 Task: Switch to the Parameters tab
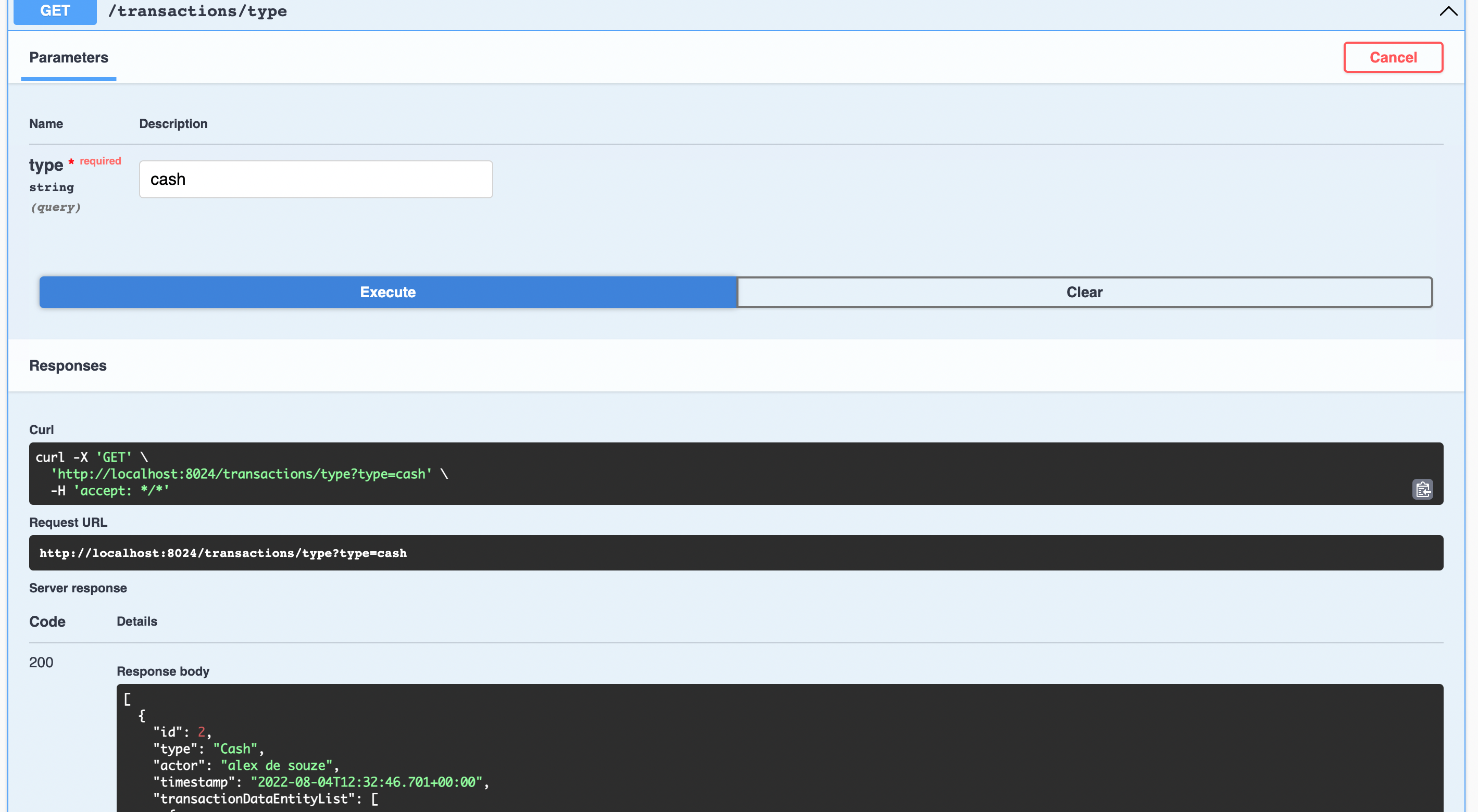(x=68, y=57)
